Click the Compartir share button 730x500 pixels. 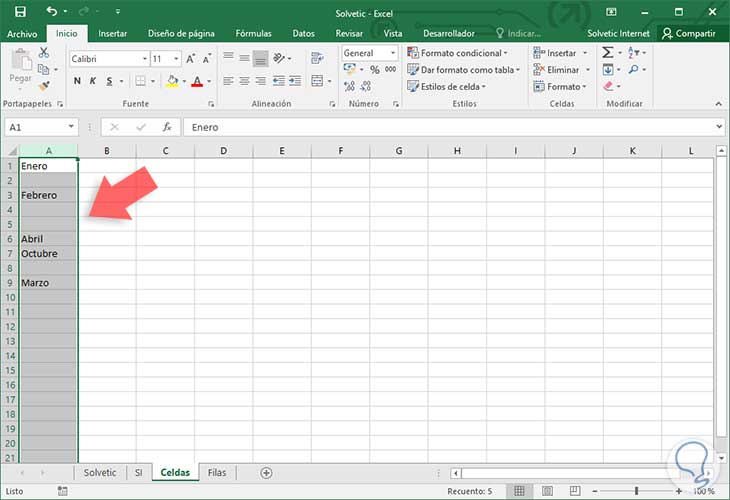tap(689, 34)
